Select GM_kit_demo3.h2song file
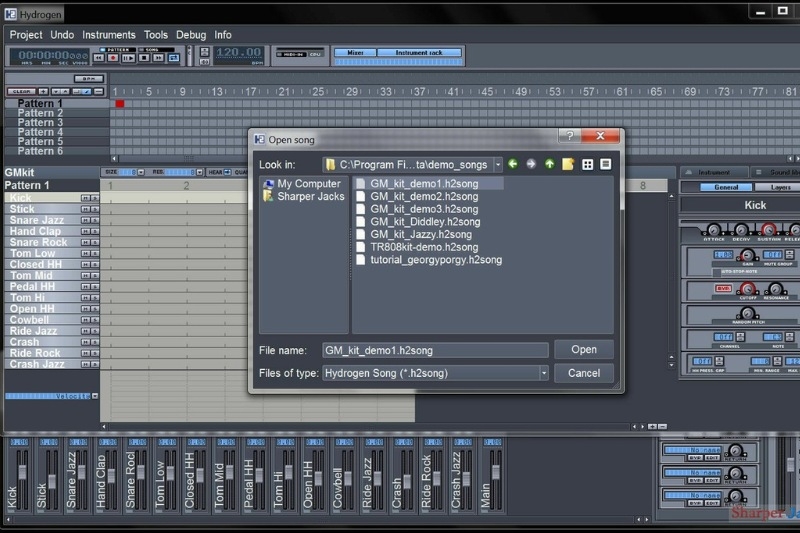This screenshot has height=533, width=800. (x=417, y=209)
